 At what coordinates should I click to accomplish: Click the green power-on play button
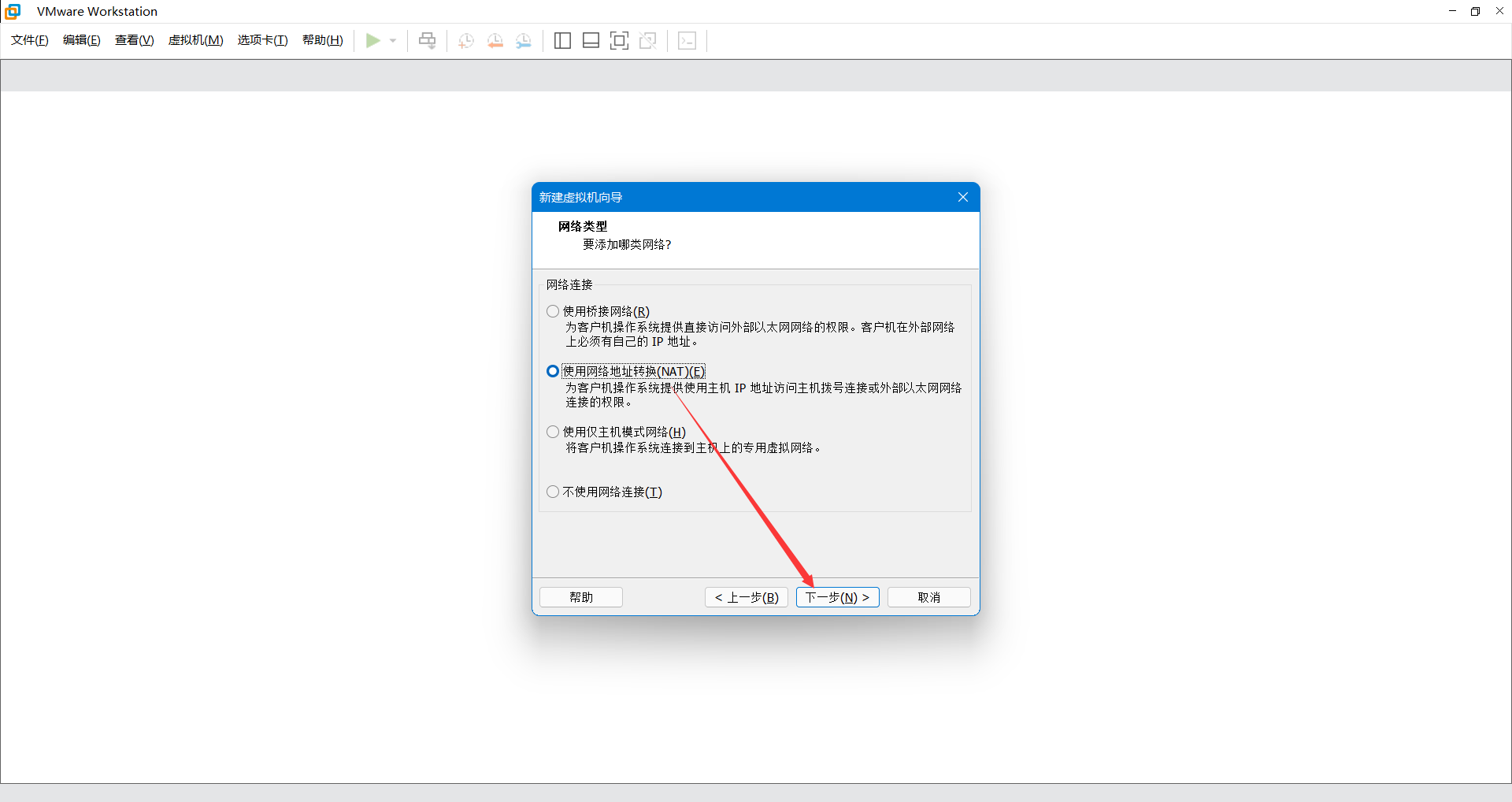[x=373, y=40]
